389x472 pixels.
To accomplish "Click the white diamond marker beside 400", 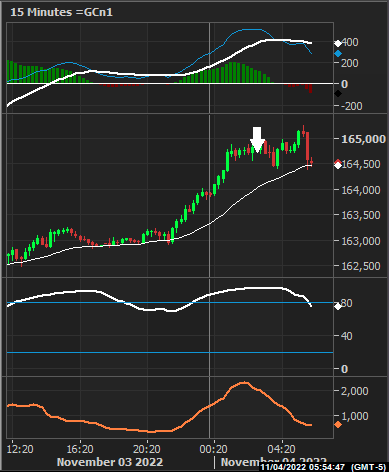I will click(x=338, y=43).
